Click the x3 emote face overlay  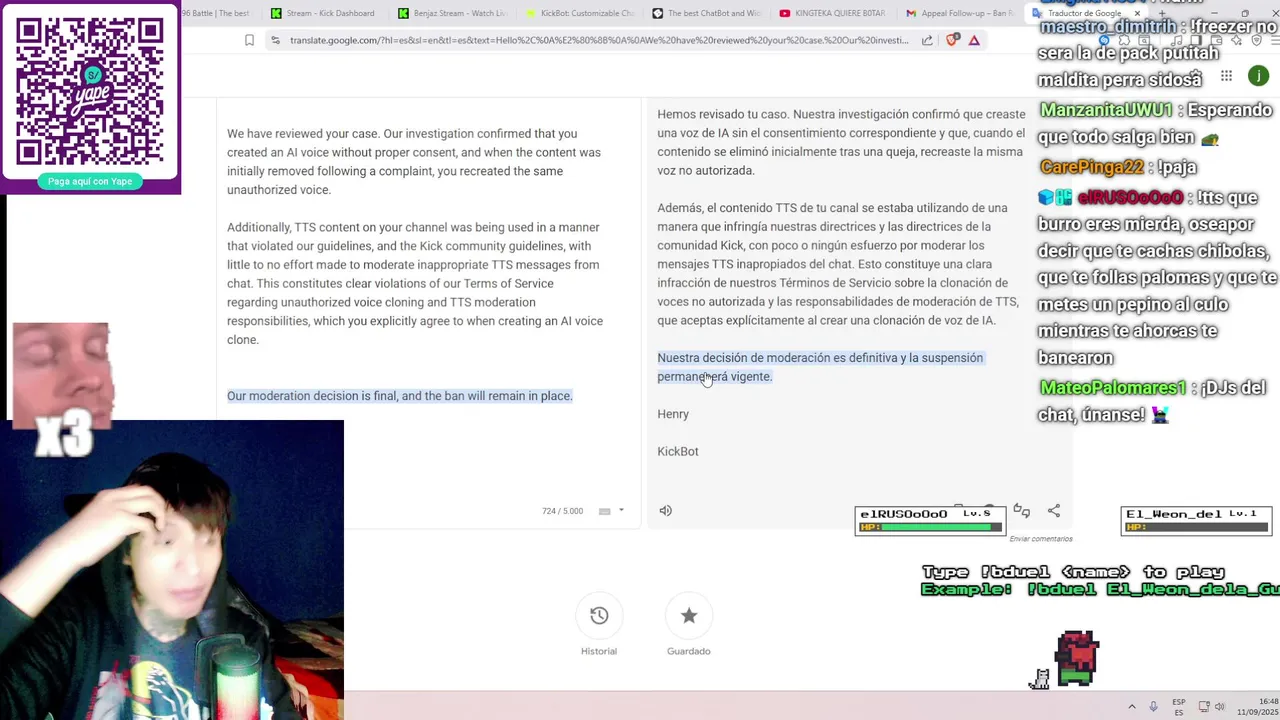tap(62, 390)
